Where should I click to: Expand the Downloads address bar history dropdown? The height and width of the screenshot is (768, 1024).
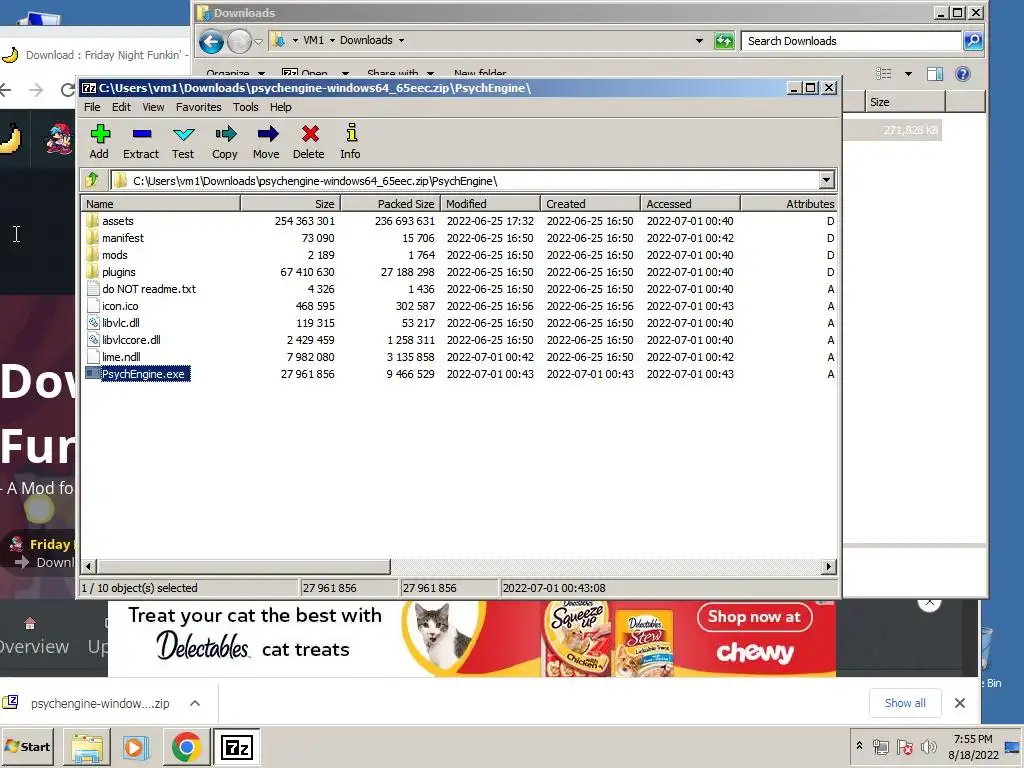pos(699,40)
